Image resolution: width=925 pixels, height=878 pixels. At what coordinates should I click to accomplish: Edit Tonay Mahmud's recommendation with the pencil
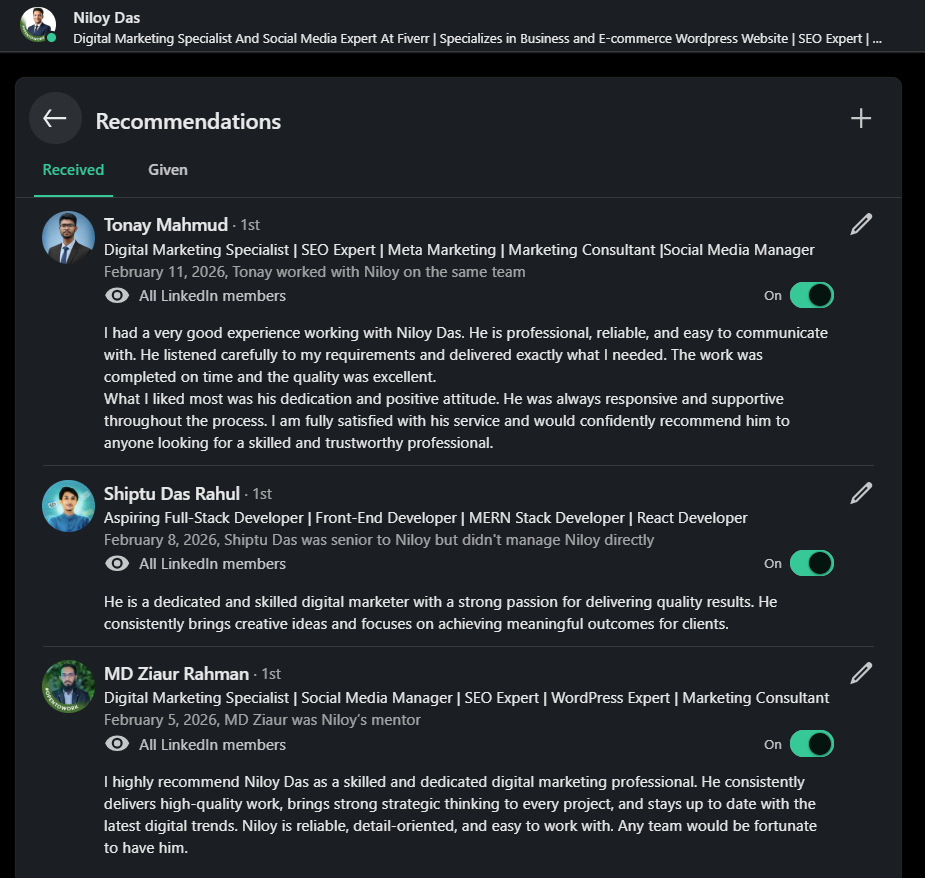point(861,224)
